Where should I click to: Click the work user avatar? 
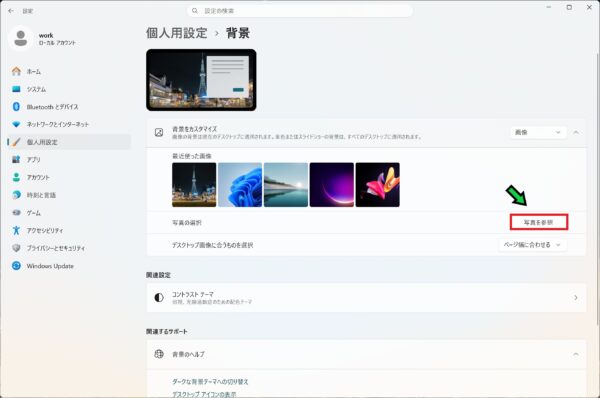[x=21, y=38]
